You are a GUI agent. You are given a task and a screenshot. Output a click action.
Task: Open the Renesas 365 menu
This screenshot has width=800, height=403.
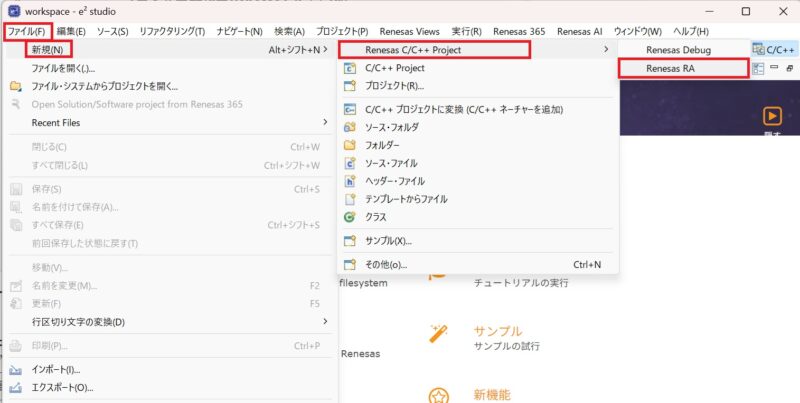pos(519,32)
